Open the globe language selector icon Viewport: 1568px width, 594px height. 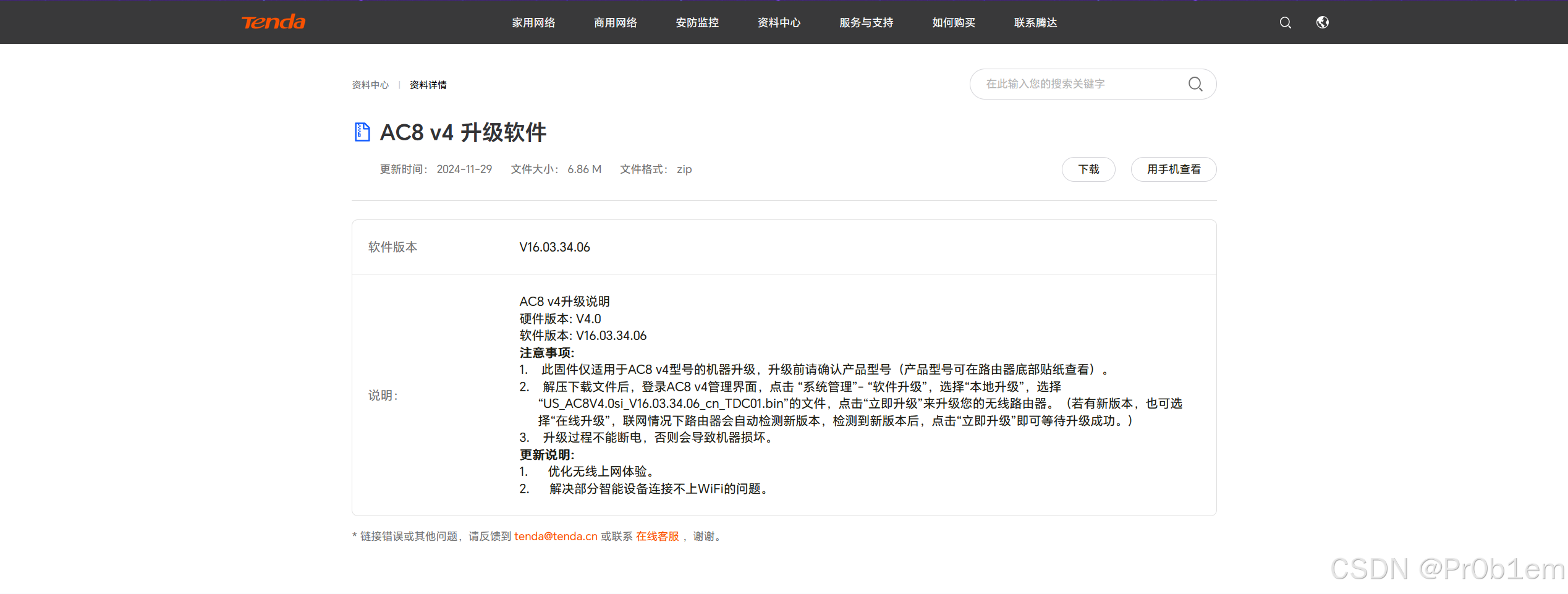1322,23
